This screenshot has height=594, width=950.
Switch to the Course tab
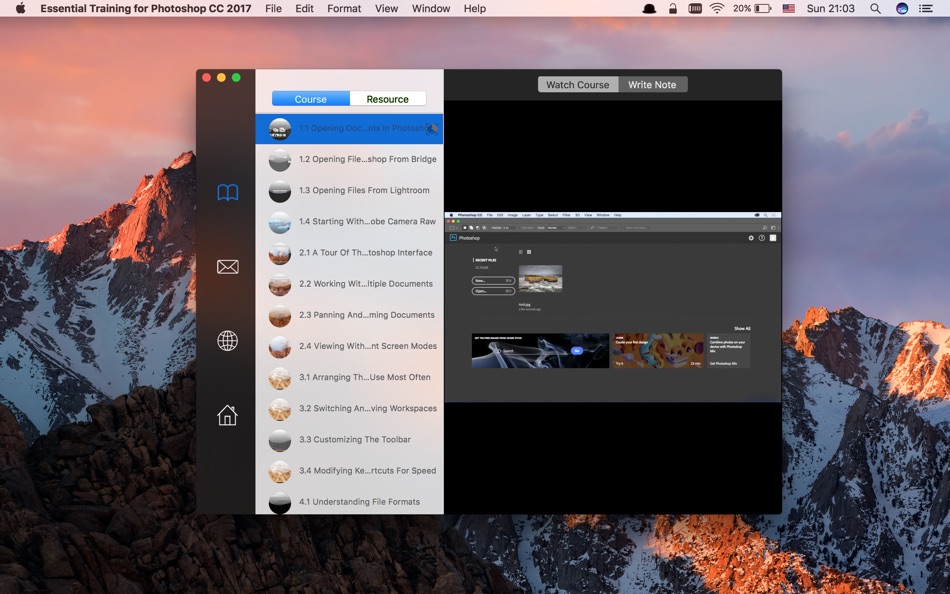tap(311, 99)
